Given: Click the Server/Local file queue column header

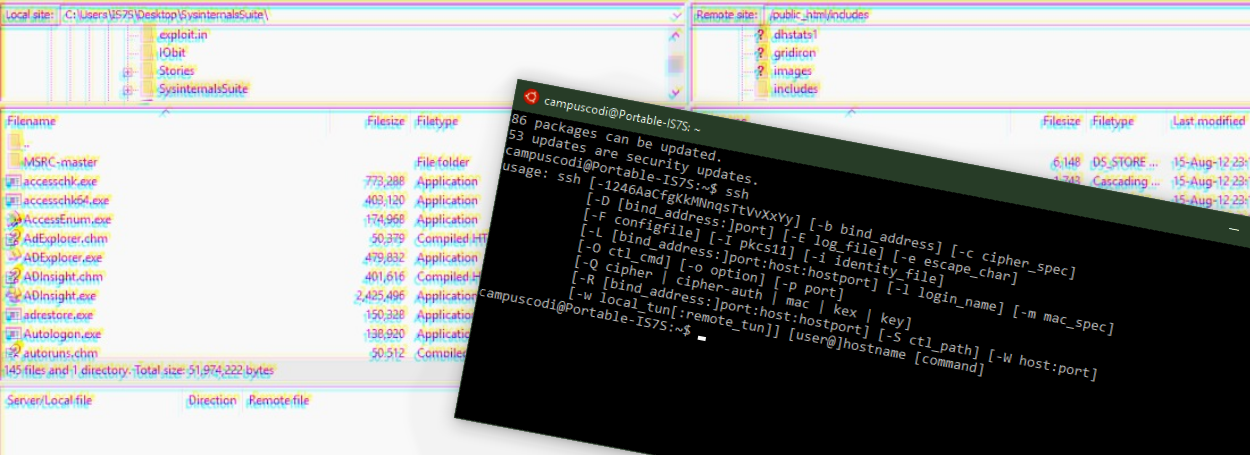Looking at the screenshot, I should (50, 400).
